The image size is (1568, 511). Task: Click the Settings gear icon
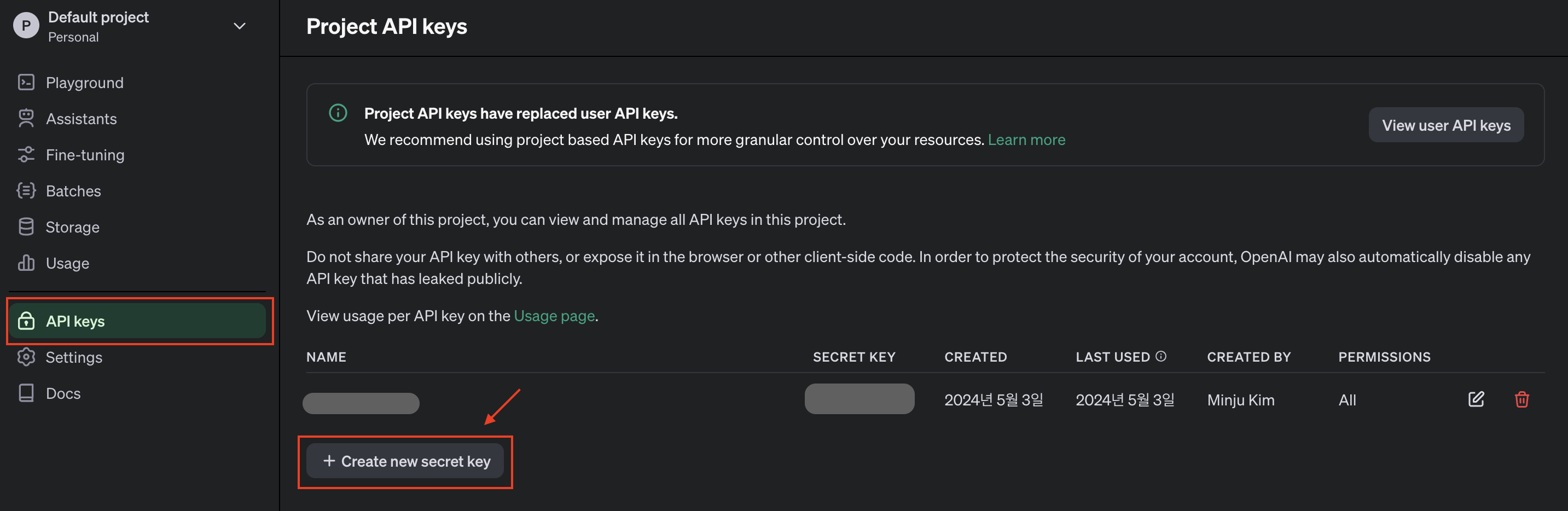coord(26,357)
